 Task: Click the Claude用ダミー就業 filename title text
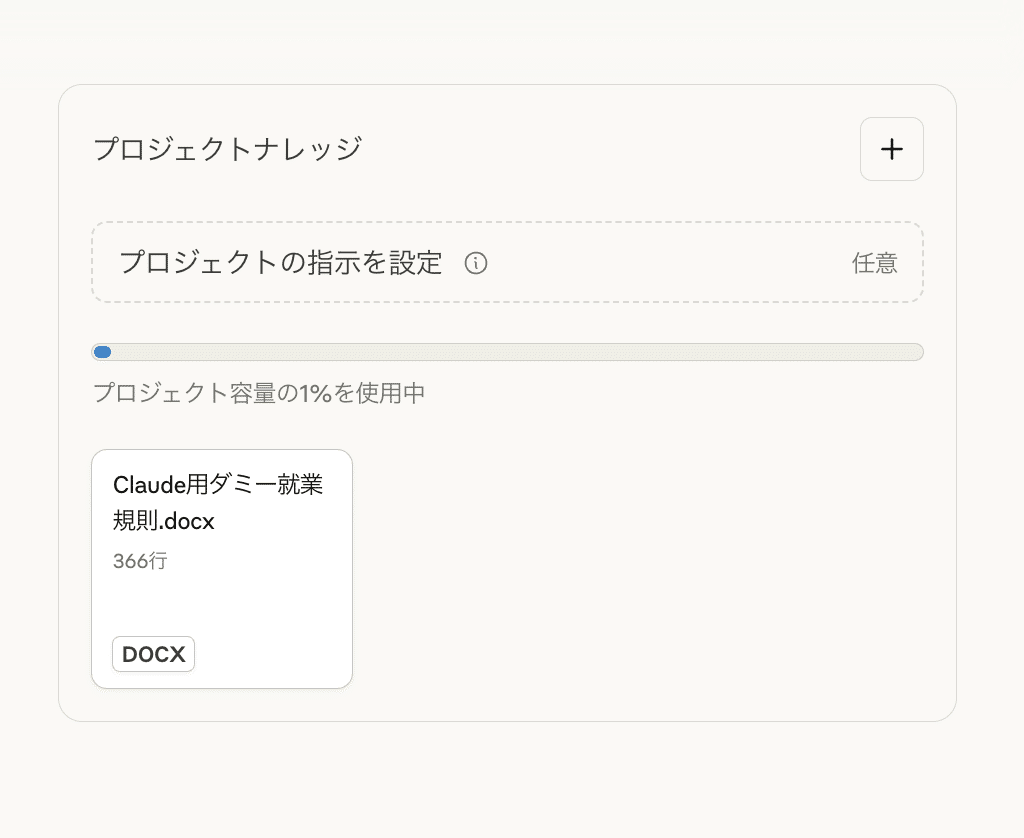(218, 485)
